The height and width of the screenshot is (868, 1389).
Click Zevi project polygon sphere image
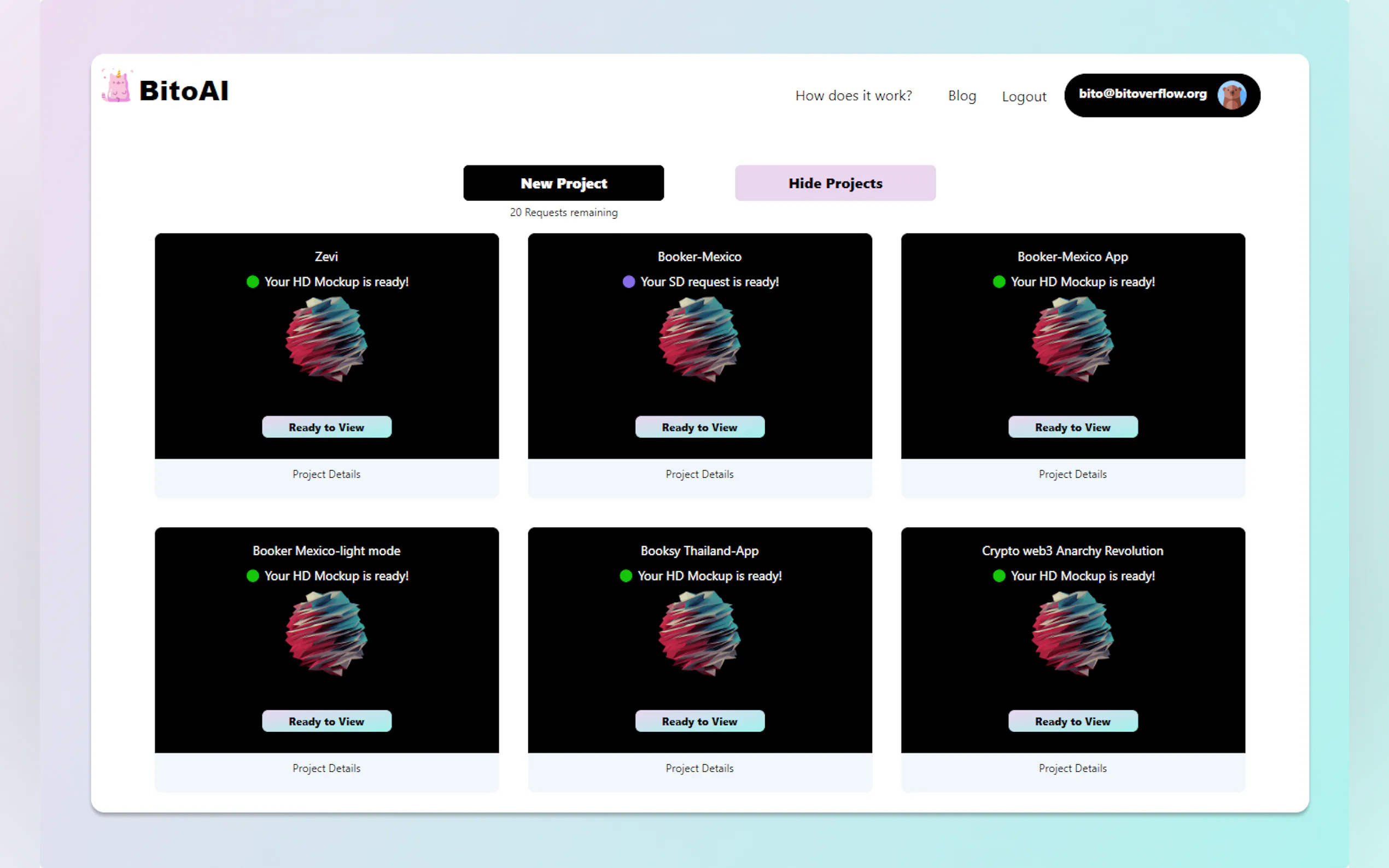(x=326, y=339)
